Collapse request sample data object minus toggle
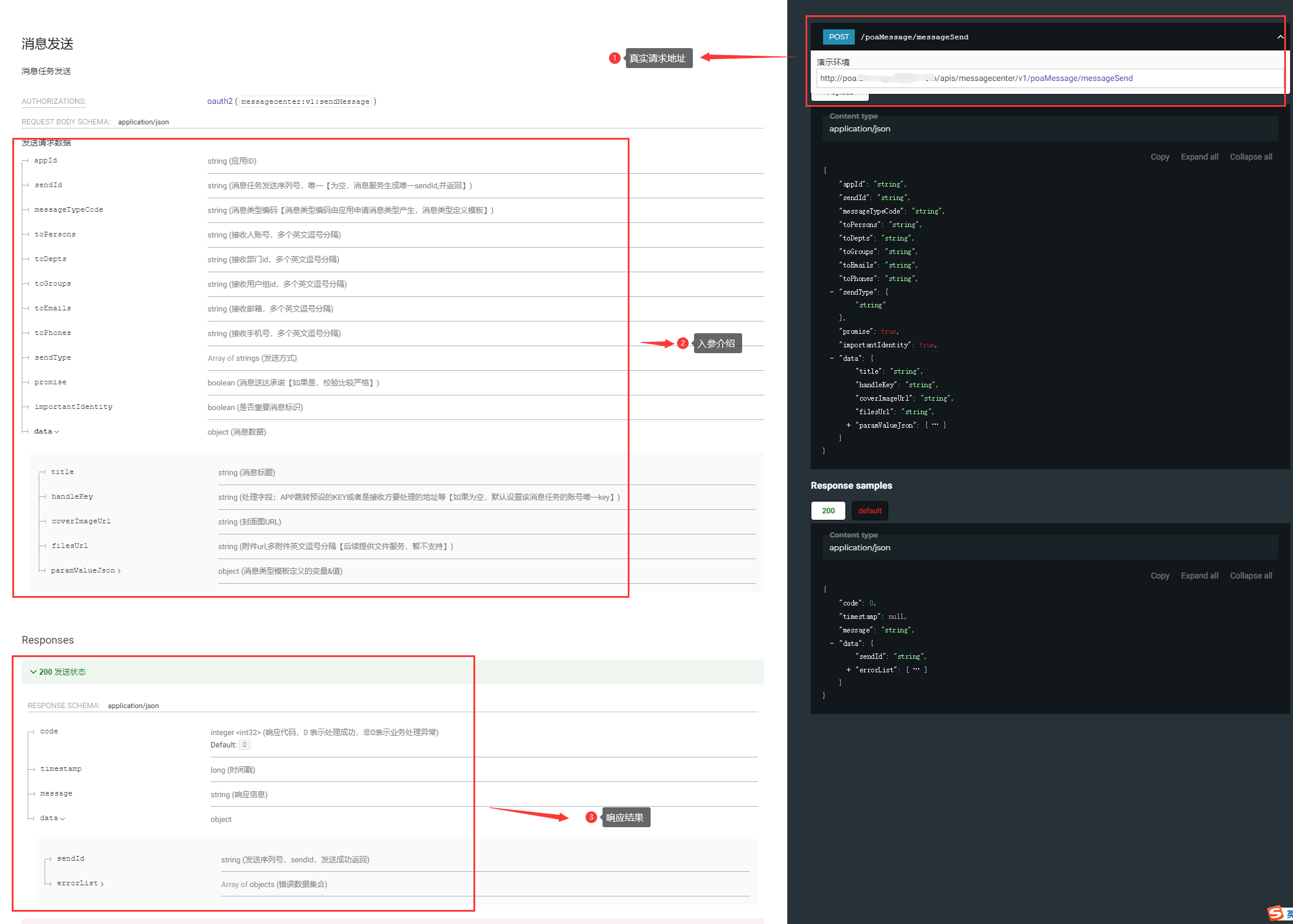The width and height of the screenshot is (1293, 924). click(x=832, y=358)
